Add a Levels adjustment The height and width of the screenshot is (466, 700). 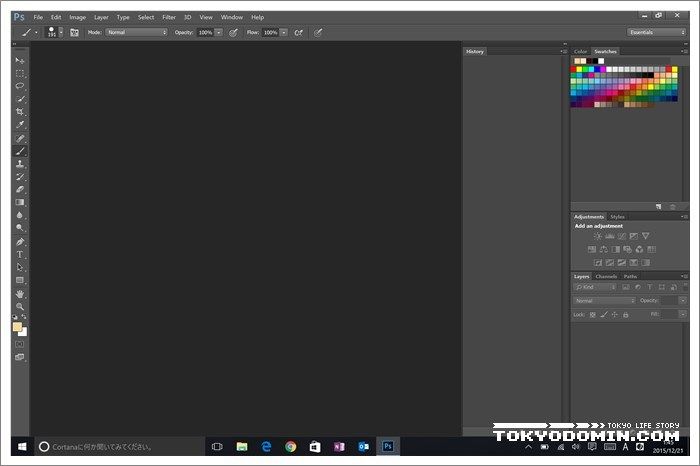pyautogui.click(x=610, y=236)
